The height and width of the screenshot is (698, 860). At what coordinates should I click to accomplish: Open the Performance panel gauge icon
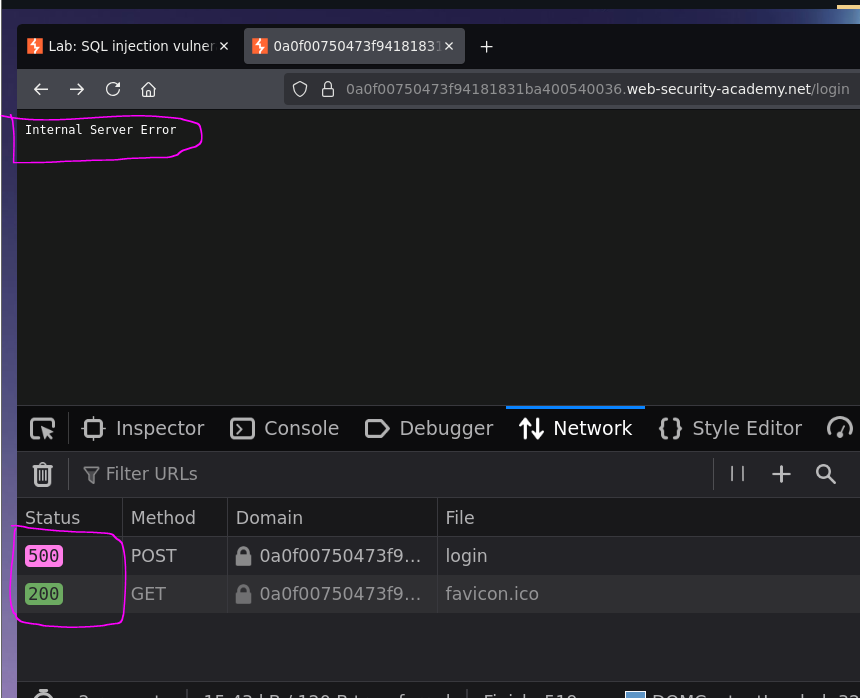coord(839,429)
